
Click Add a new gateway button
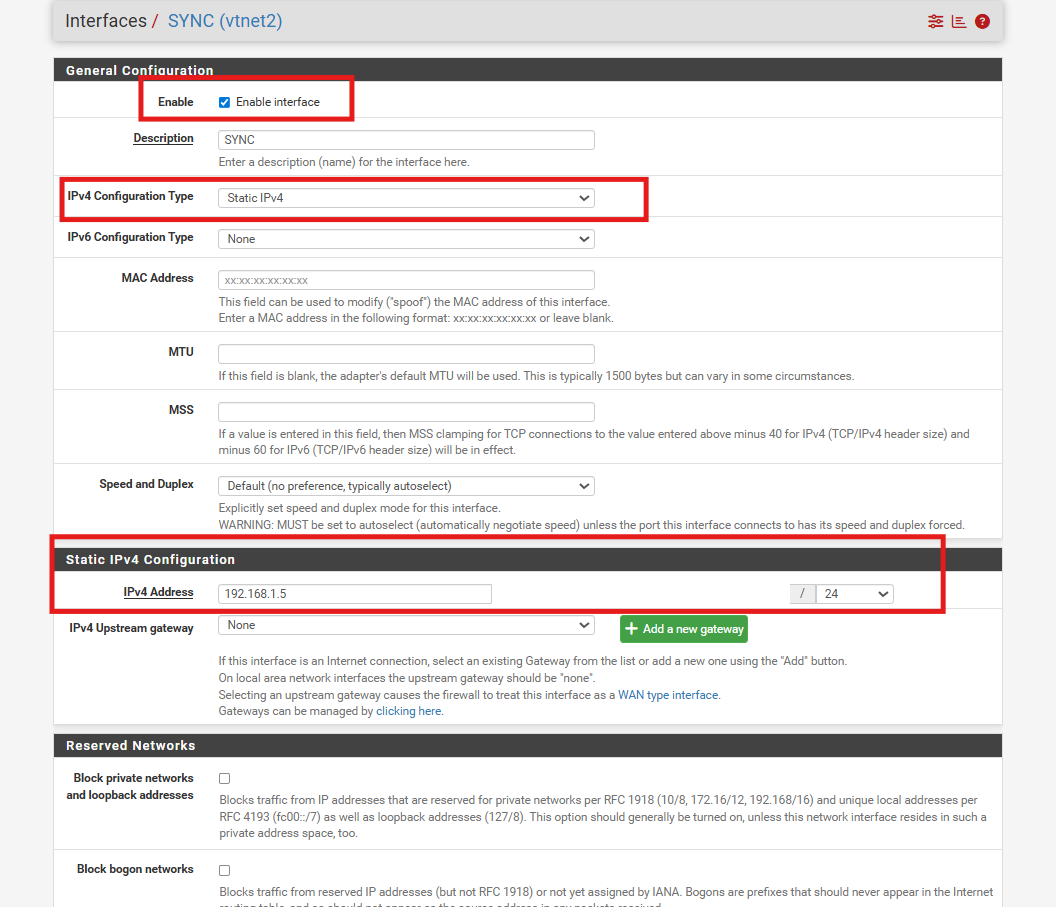click(x=684, y=629)
